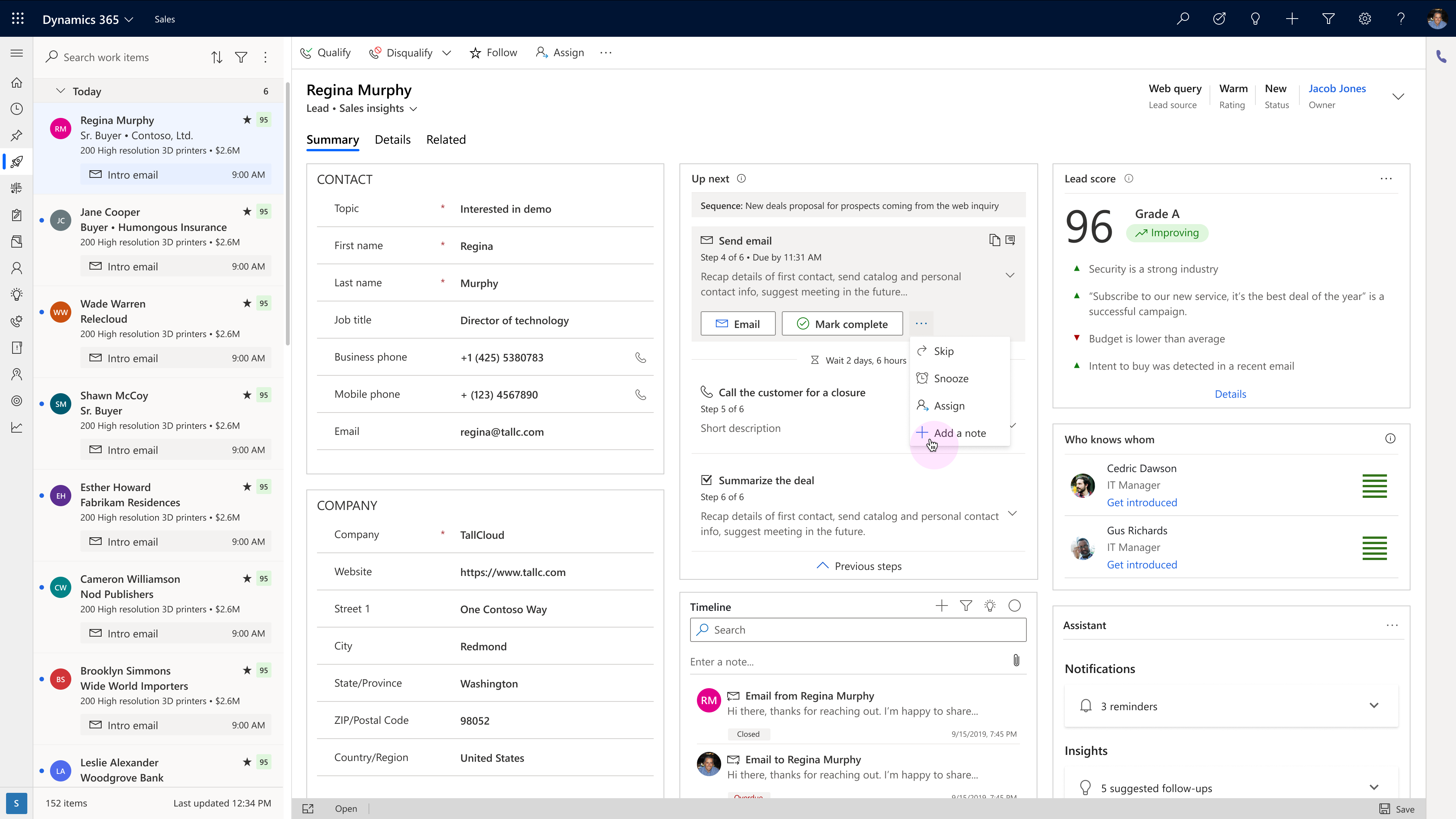Open the phone dialer panel icon

[1441, 56]
